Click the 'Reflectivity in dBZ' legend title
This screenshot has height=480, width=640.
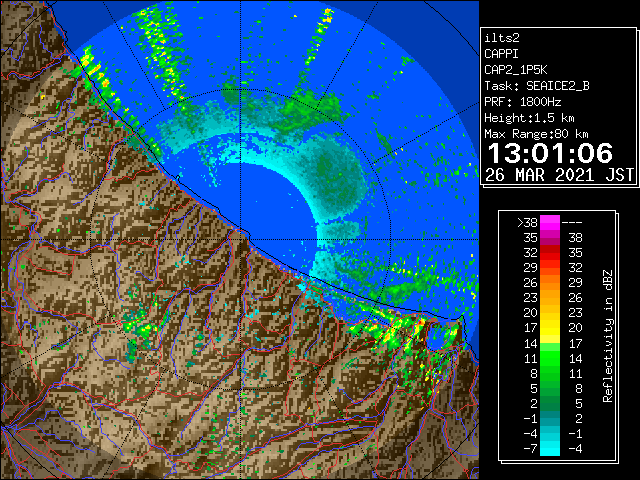(x=608, y=336)
